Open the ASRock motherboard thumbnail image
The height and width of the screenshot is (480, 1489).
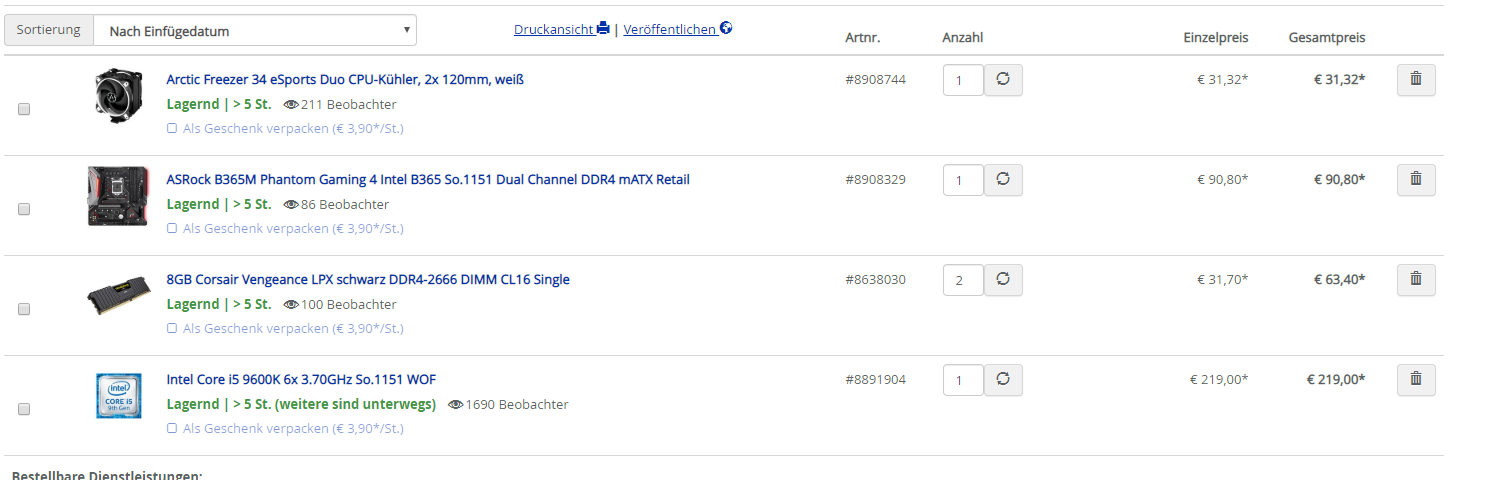(118, 196)
